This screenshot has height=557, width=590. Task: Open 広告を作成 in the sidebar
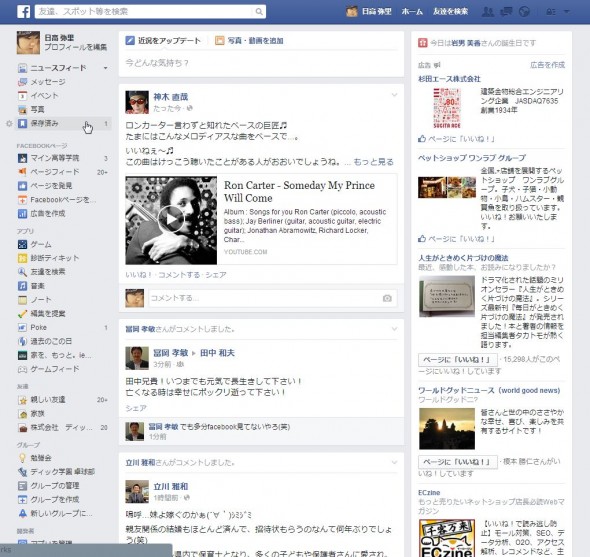click(48, 213)
